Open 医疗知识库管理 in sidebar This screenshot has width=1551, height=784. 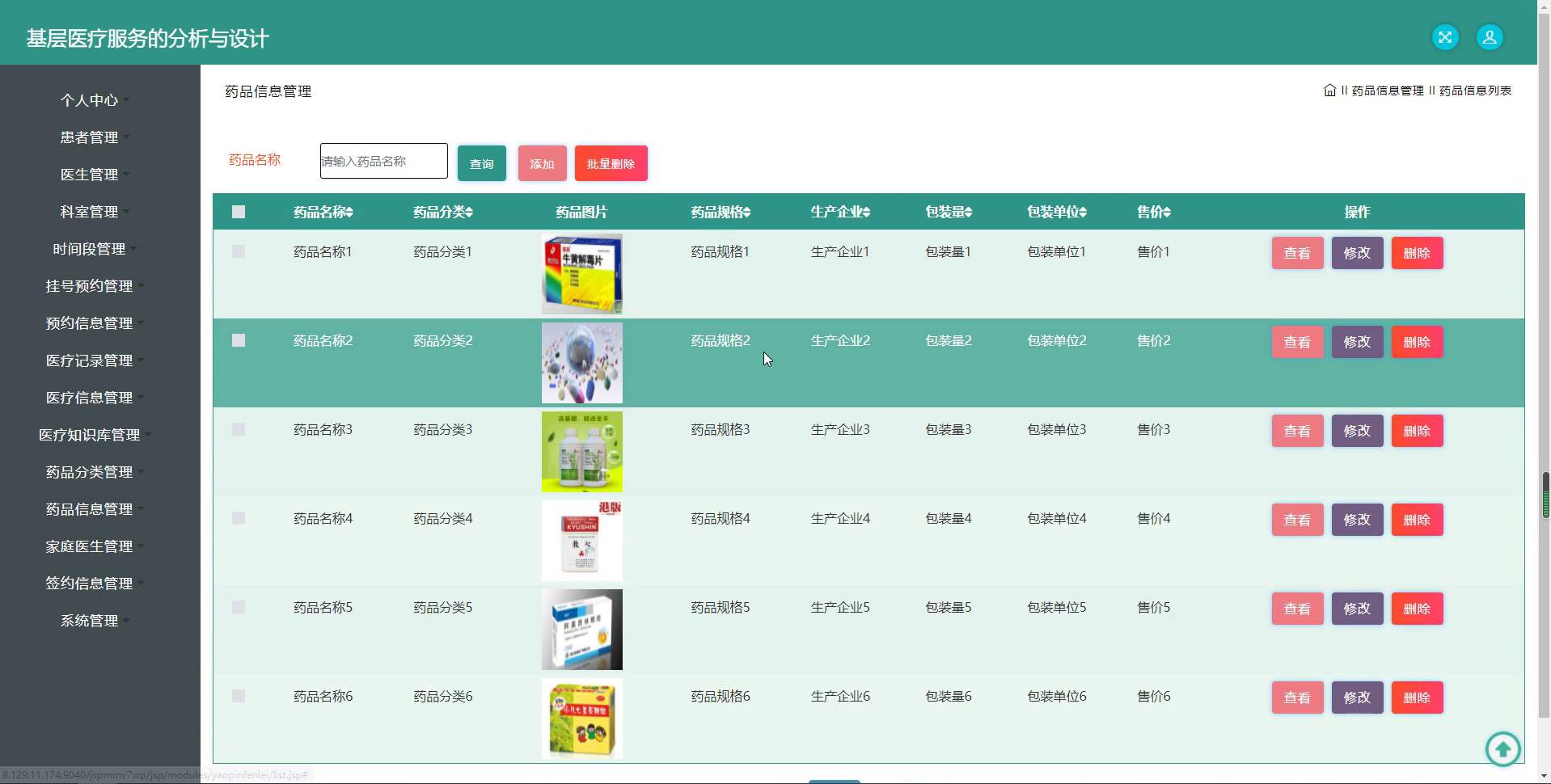pos(95,435)
